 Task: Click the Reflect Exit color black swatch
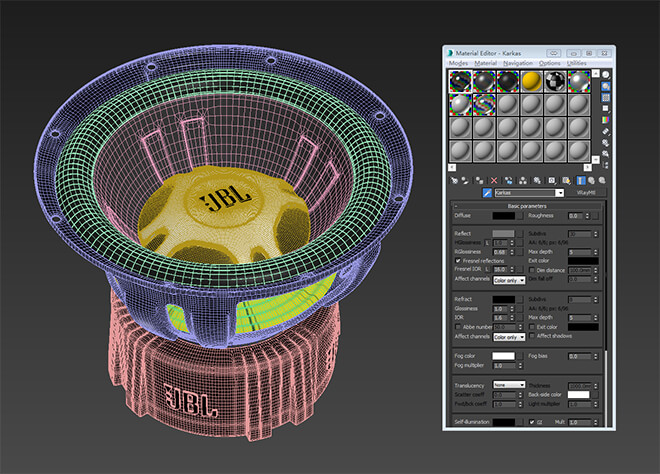click(x=583, y=261)
